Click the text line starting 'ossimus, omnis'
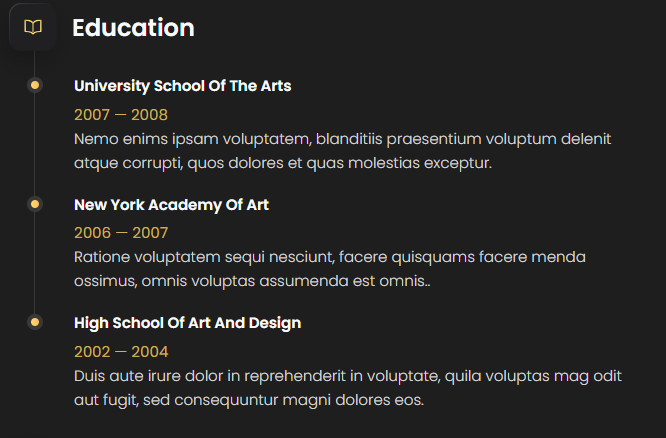Screen dimensions: 666x438 (252, 281)
